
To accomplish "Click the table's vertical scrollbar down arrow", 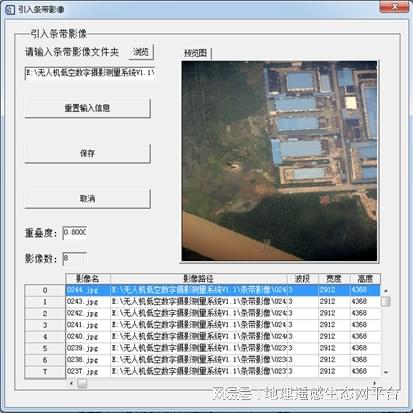I will point(386,372).
